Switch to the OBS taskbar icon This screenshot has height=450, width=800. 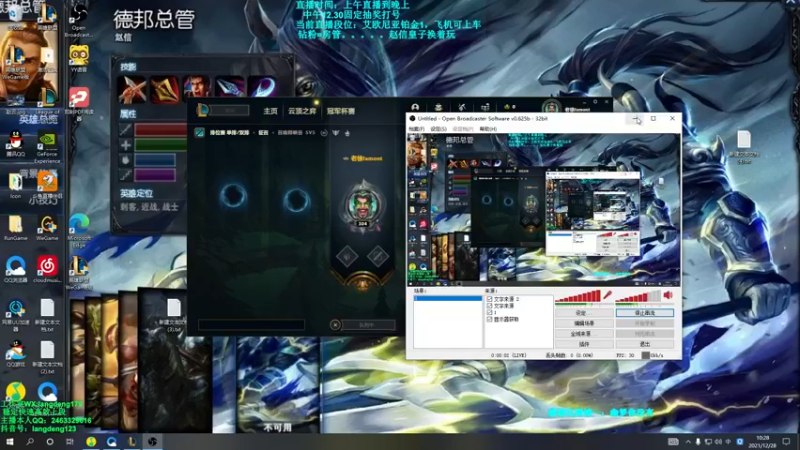[x=152, y=441]
